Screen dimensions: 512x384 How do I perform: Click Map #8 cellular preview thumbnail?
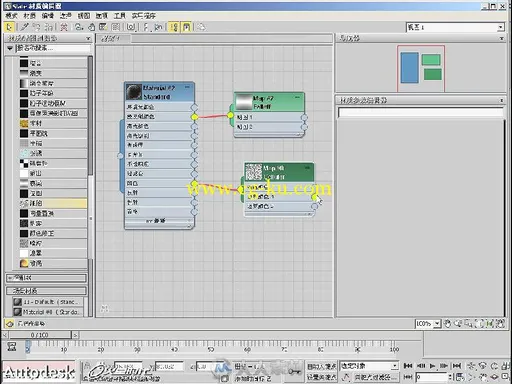pyautogui.click(x=254, y=172)
